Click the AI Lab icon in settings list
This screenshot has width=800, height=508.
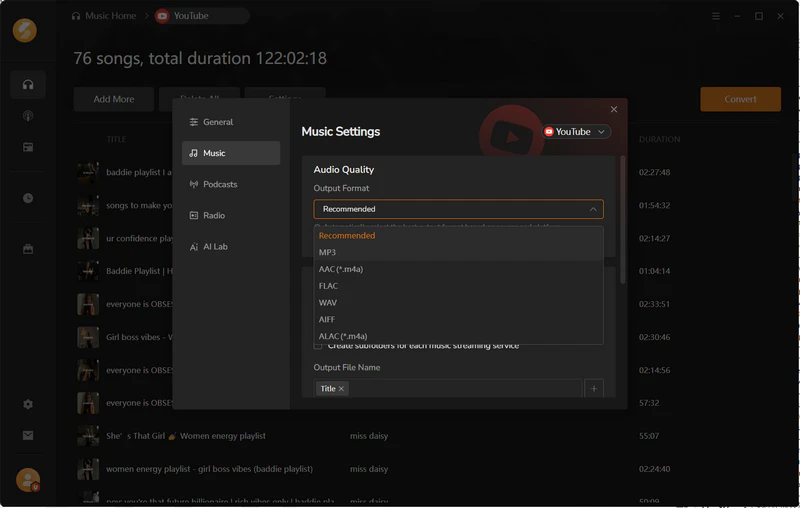point(193,247)
